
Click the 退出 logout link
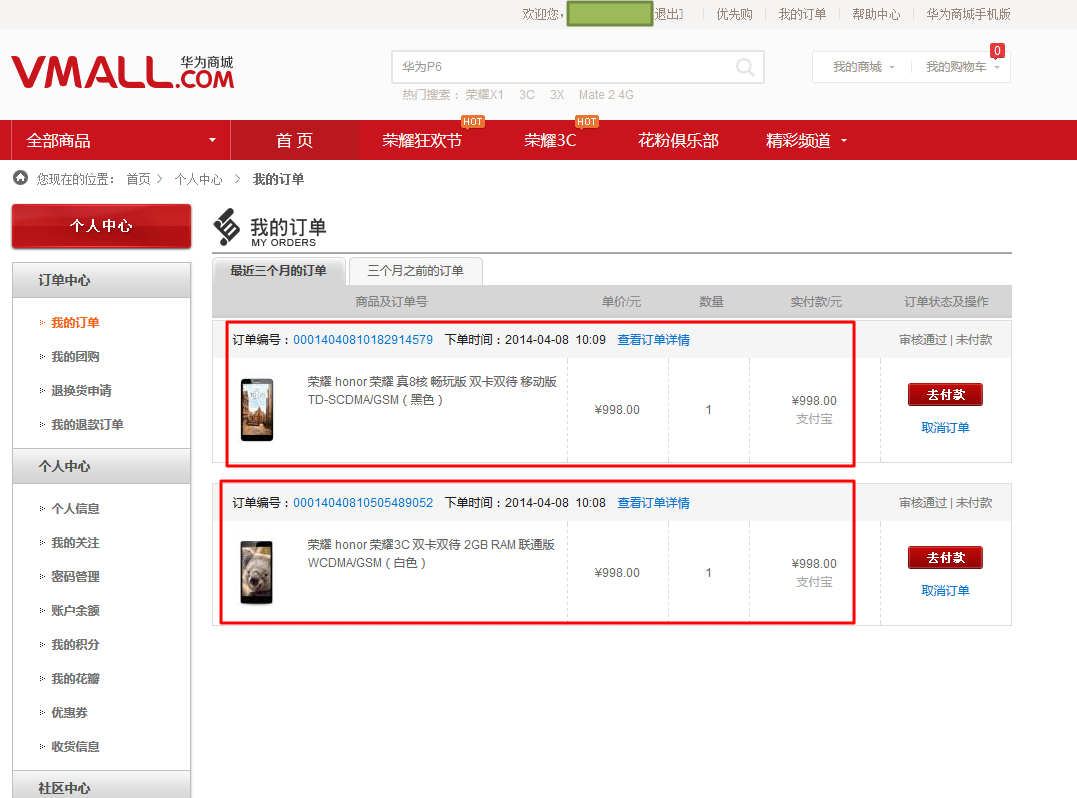tap(668, 14)
